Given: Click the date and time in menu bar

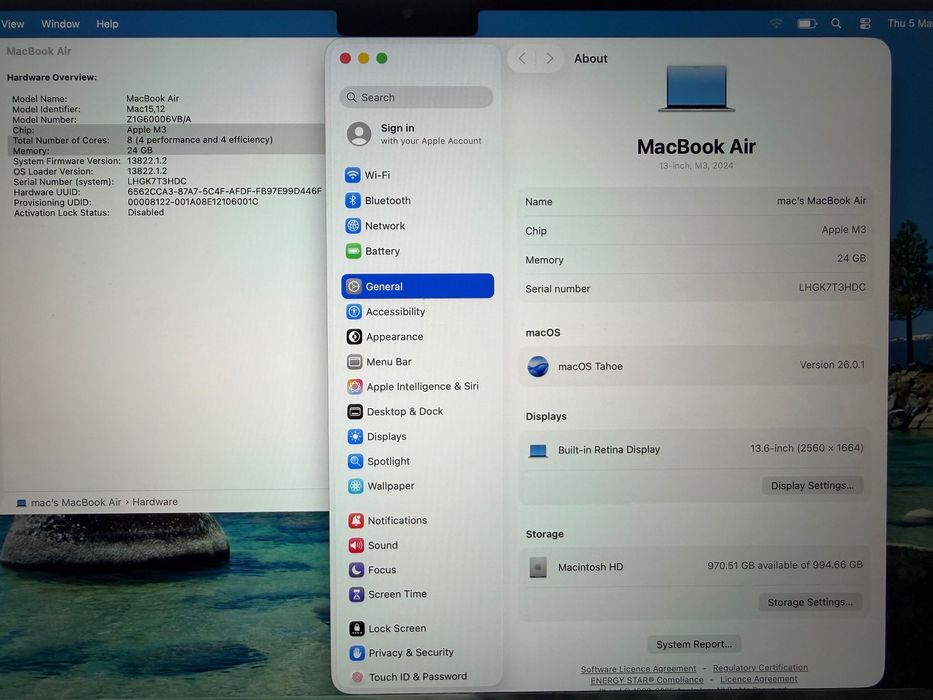Looking at the screenshot, I should click(x=910, y=23).
